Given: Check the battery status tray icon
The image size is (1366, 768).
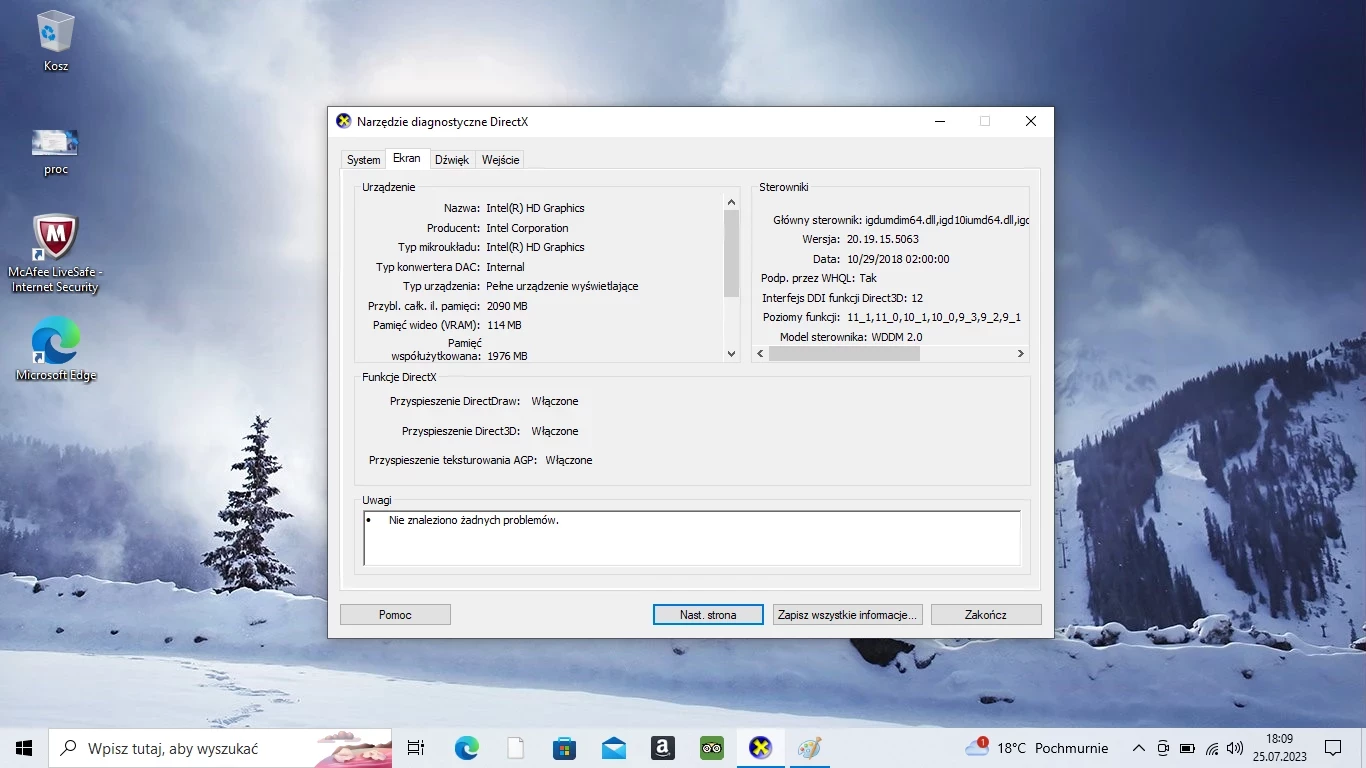Looking at the screenshot, I should click(1187, 748).
